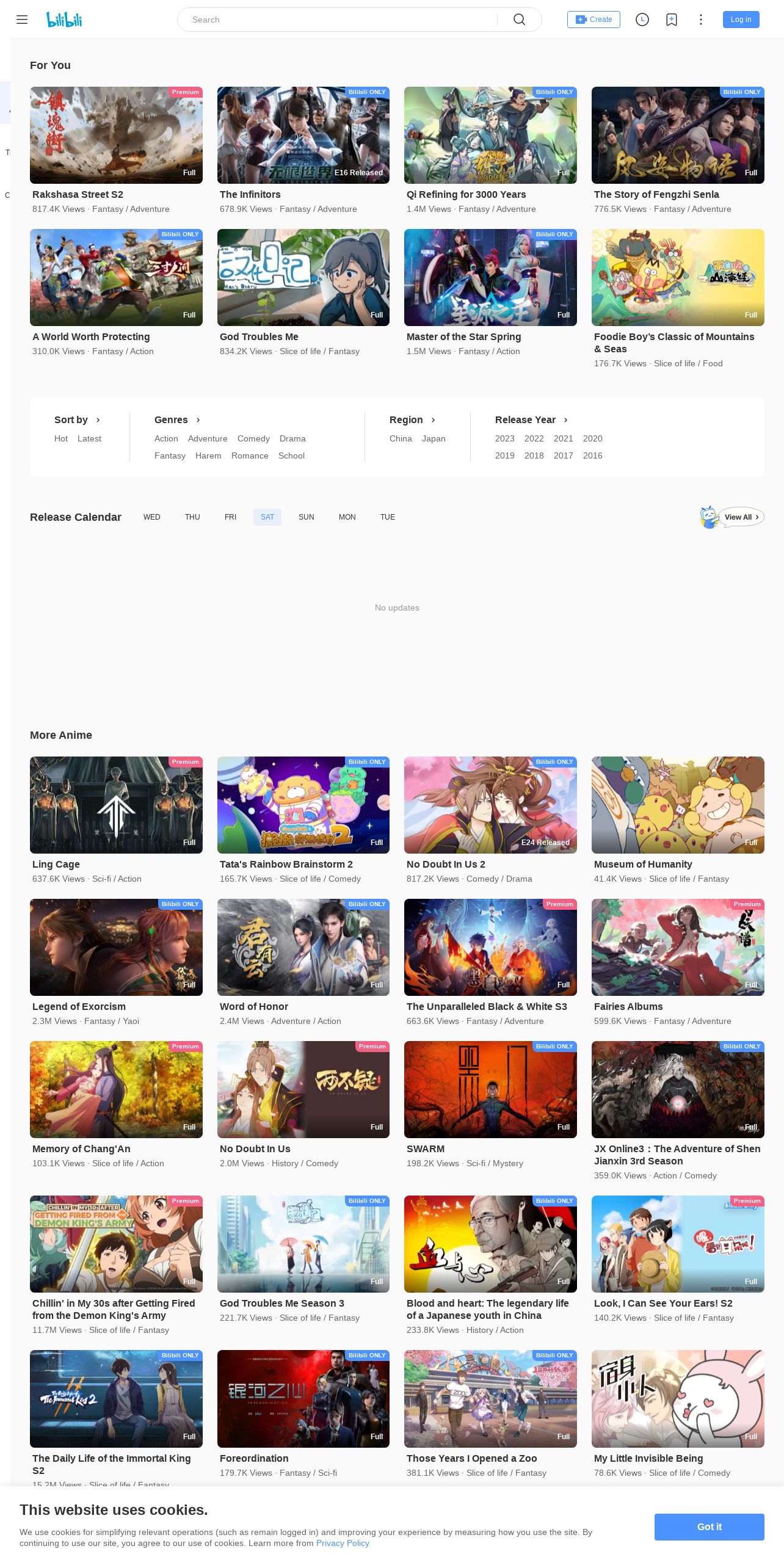Viewport: 784px width, 1568px height.
Task: Open A World Worth Protecting thumbnail
Action: (x=116, y=277)
